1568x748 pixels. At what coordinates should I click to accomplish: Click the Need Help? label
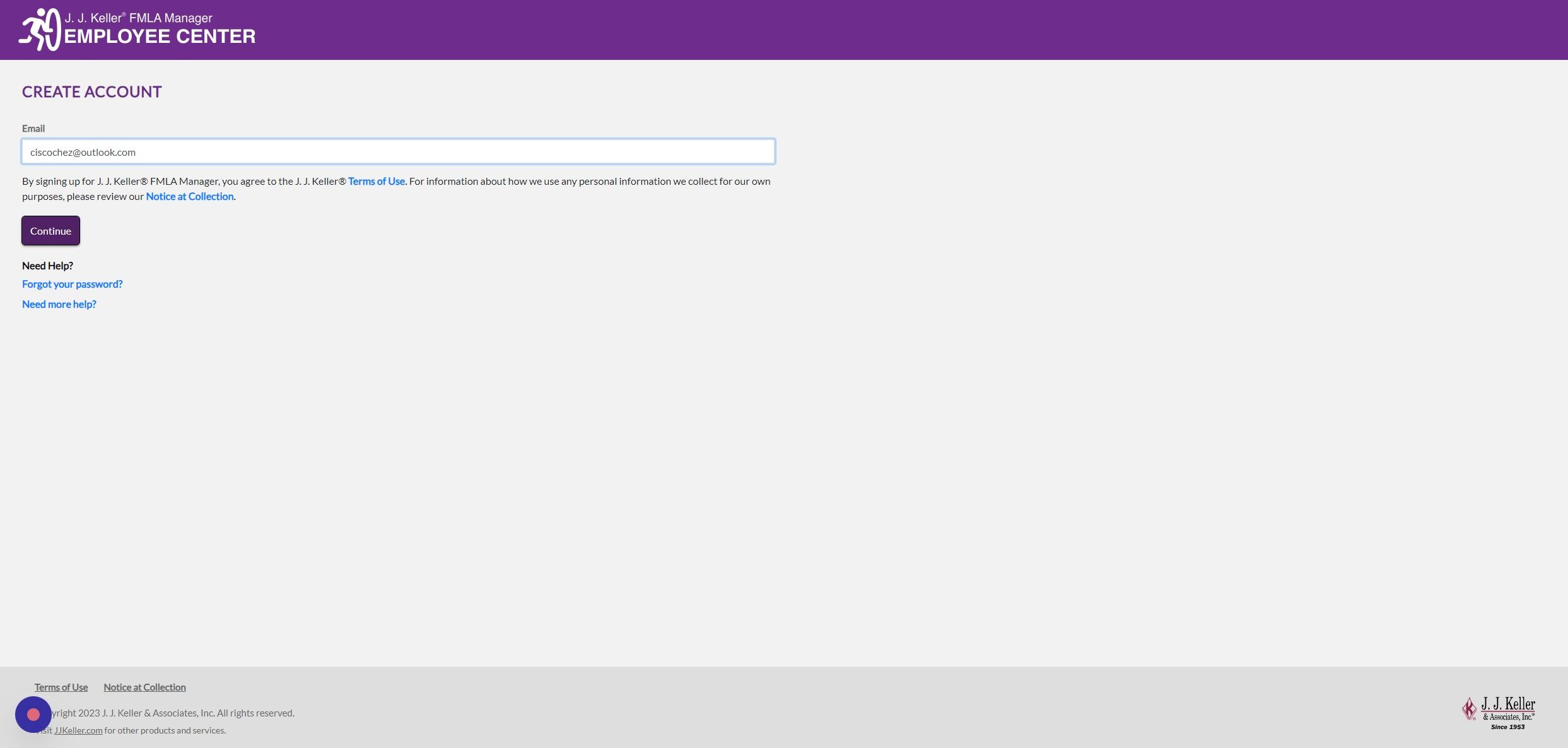pos(47,266)
